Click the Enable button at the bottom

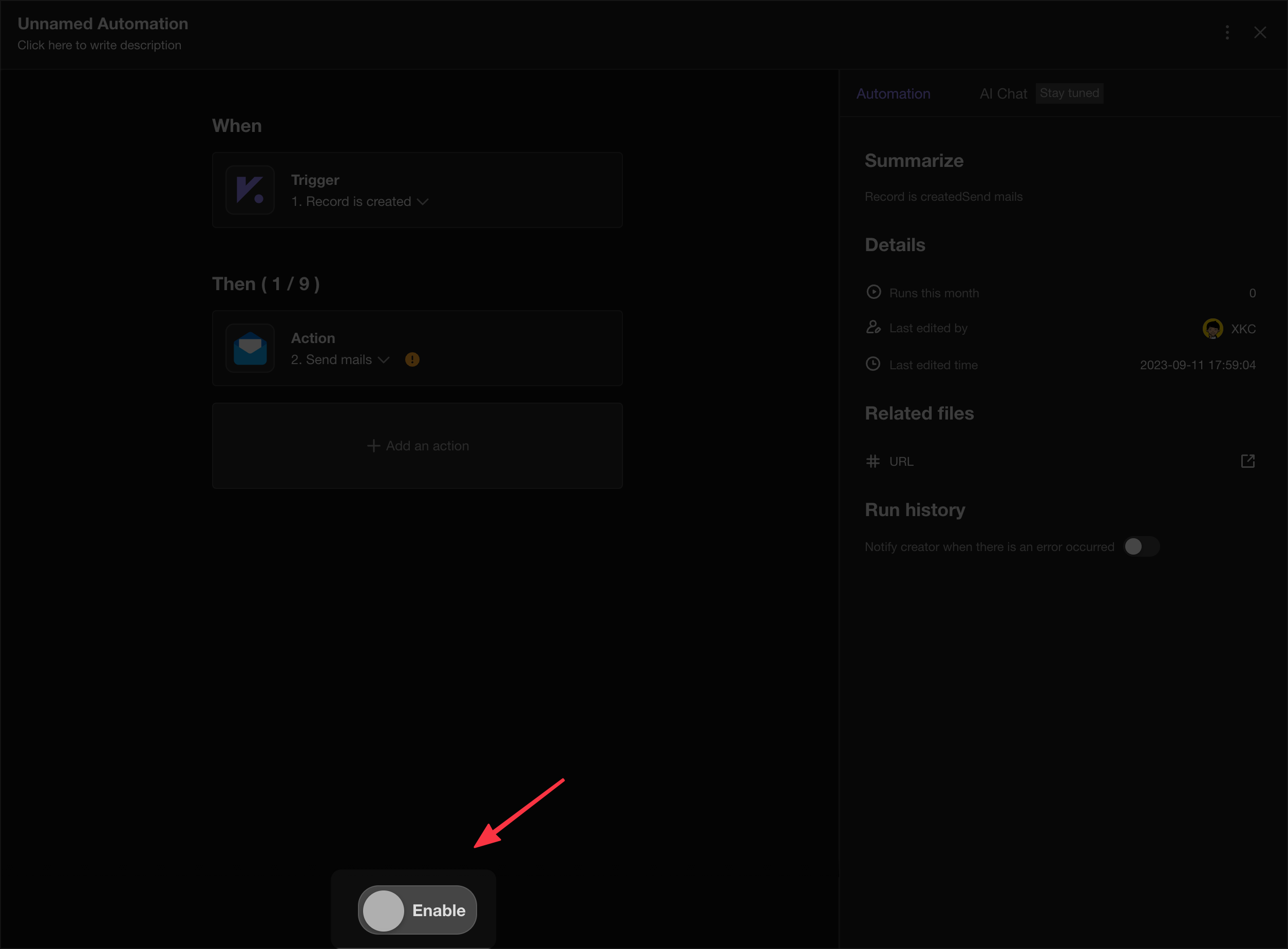click(415, 910)
